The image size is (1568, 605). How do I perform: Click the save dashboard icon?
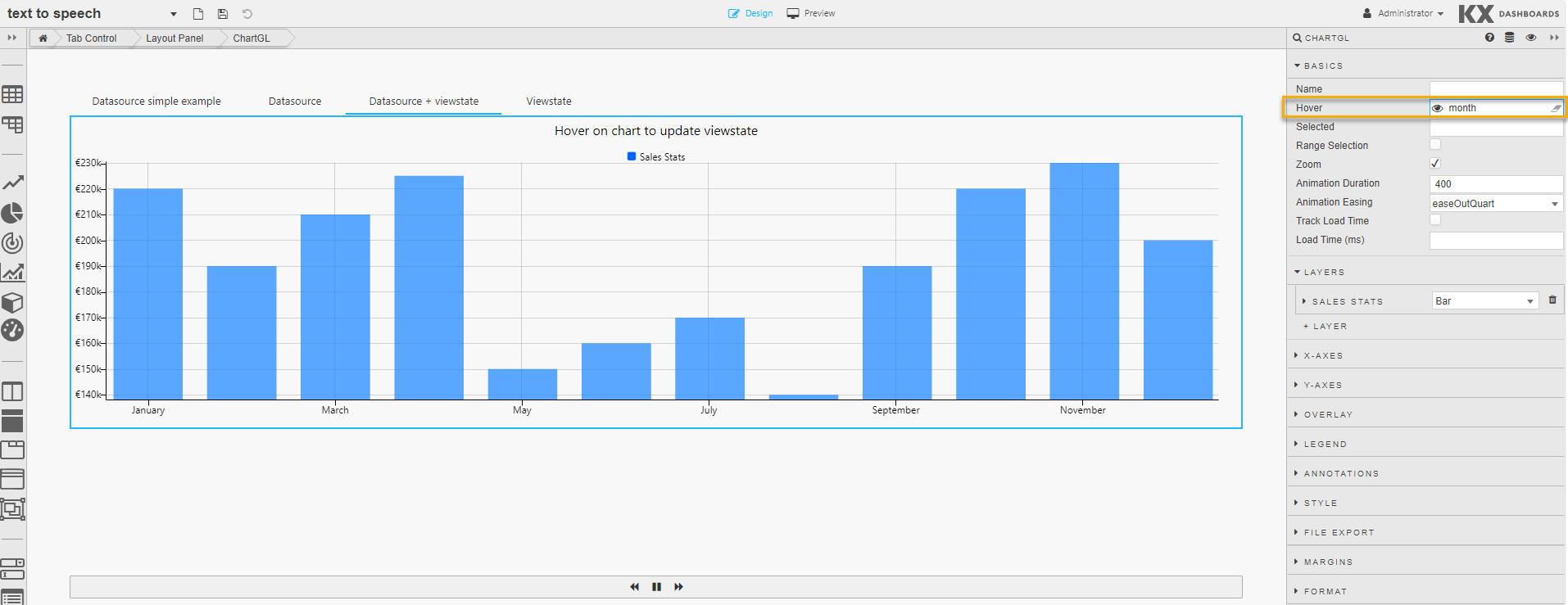(223, 14)
